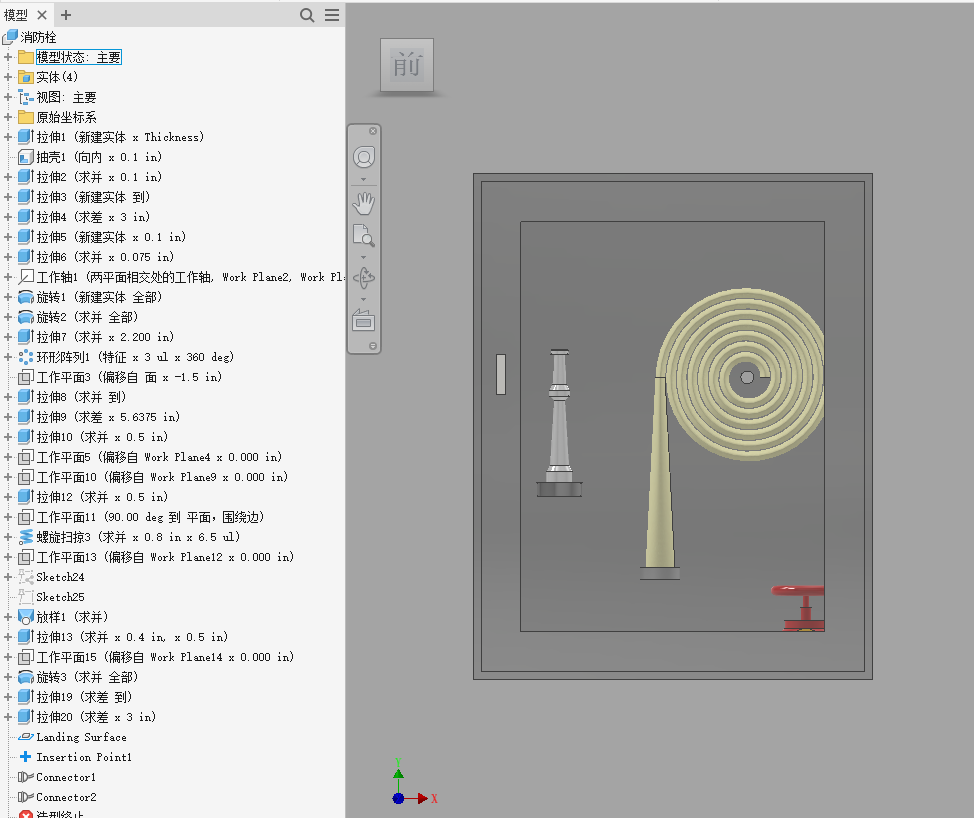
Task: Open navigation bar customize menu button
Action: (x=373, y=346)
